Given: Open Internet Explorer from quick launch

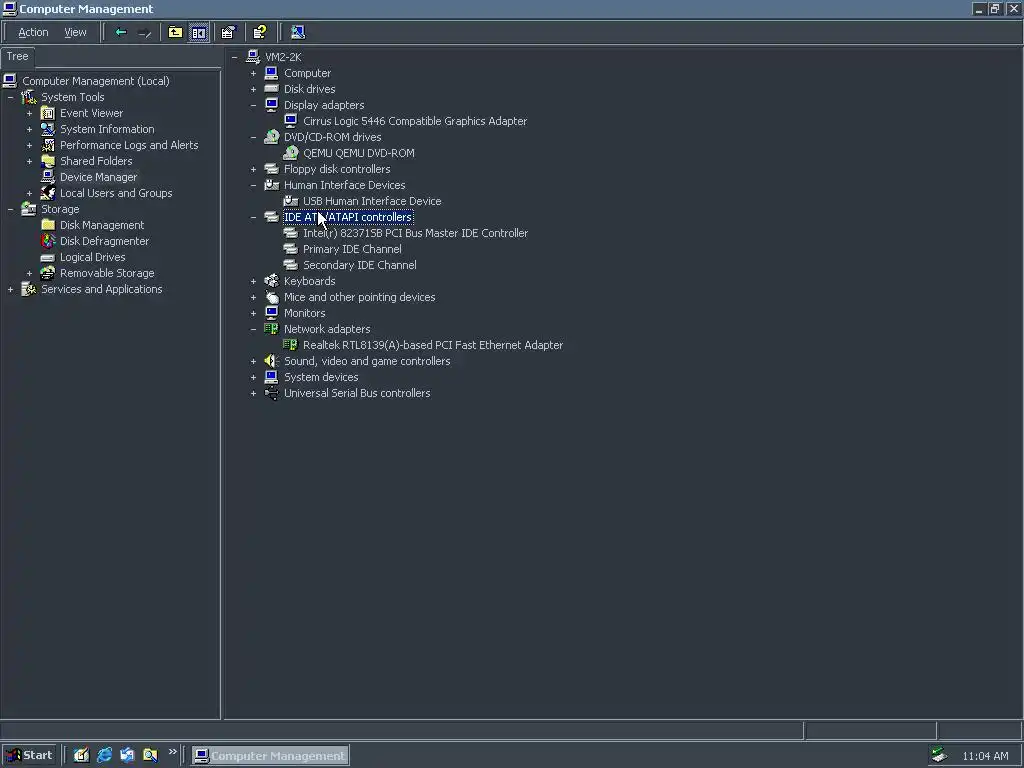Looking at the screenshot, I should (x=104, y=755).
